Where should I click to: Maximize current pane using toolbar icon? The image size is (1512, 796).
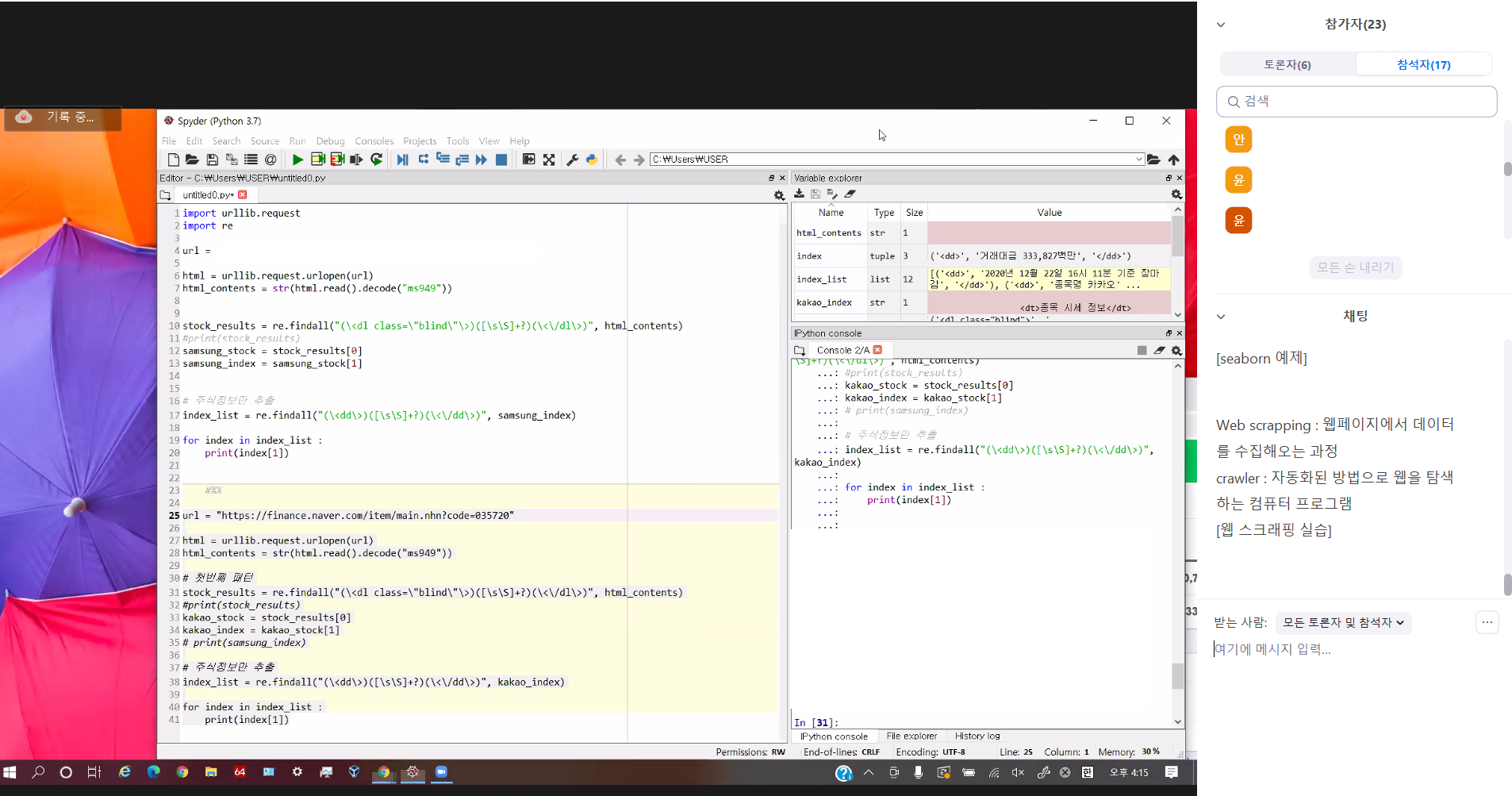[x=528, y=160]
